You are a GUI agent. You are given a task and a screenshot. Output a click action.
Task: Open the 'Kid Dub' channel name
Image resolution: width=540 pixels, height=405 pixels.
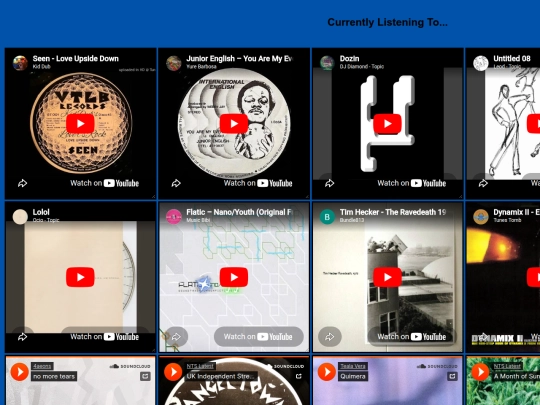click(42, 66)
